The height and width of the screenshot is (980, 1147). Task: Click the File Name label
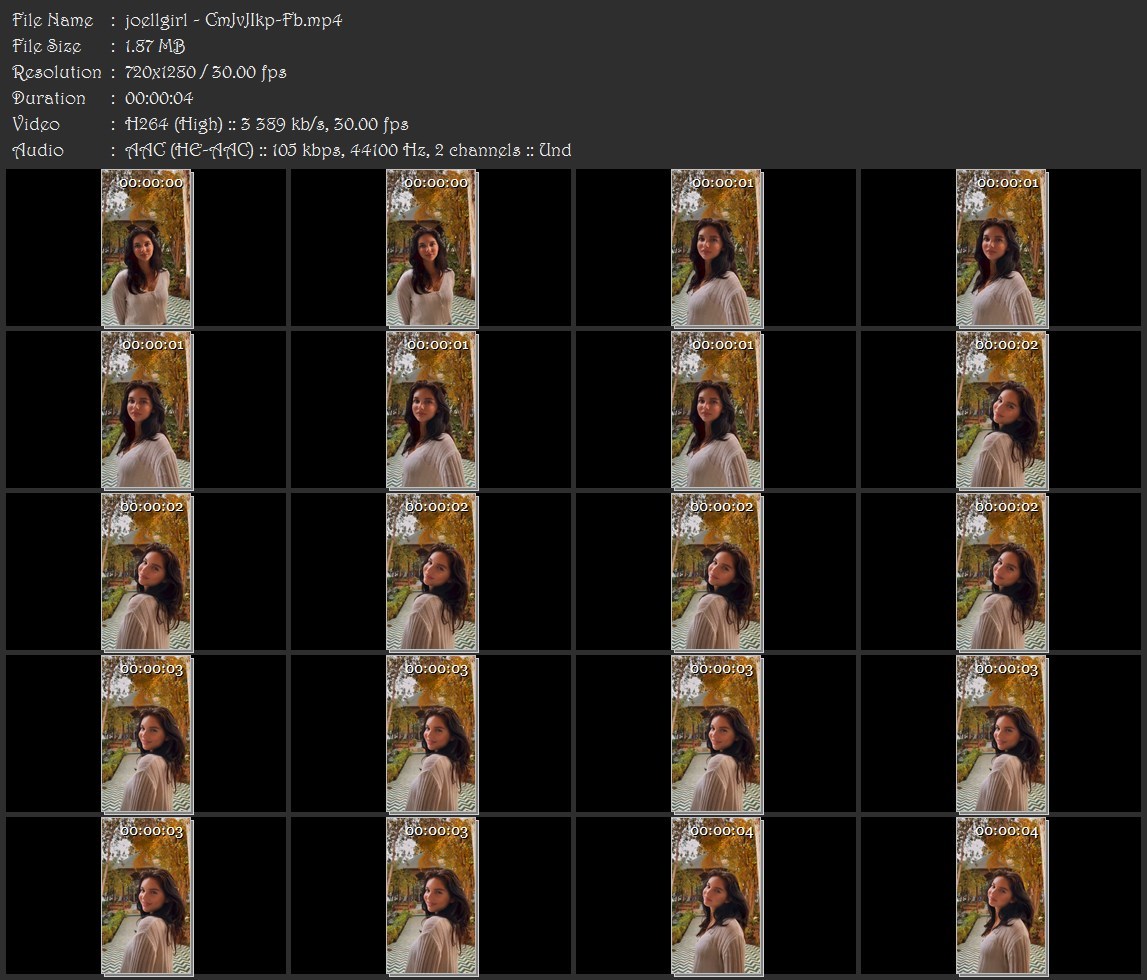pyautogui.click(x=53, y=20)
